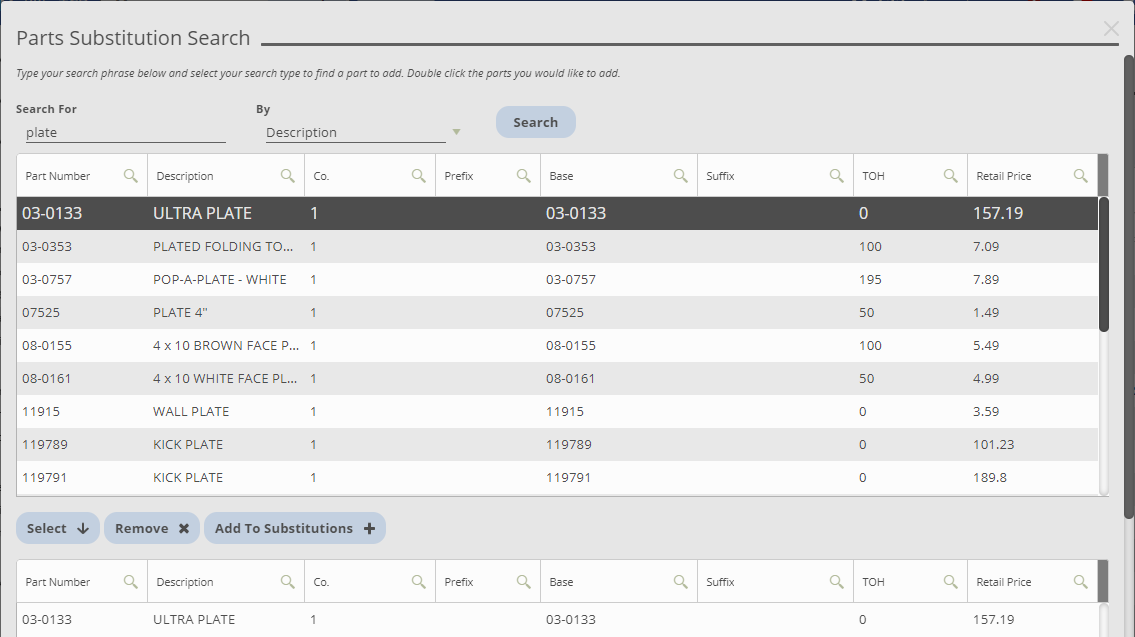Expand the By search type dropdown

pyautogui.click(x=456, y=131)
